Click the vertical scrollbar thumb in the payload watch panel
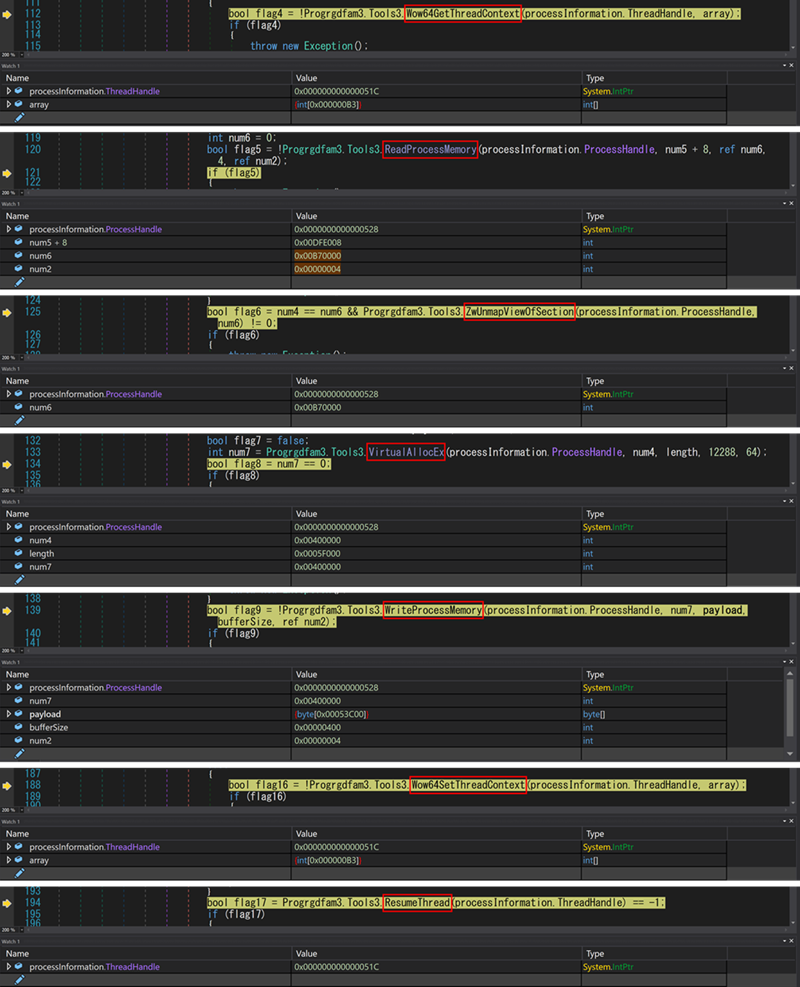Viewport: 800px width, 987px height. tap(790, 707)
